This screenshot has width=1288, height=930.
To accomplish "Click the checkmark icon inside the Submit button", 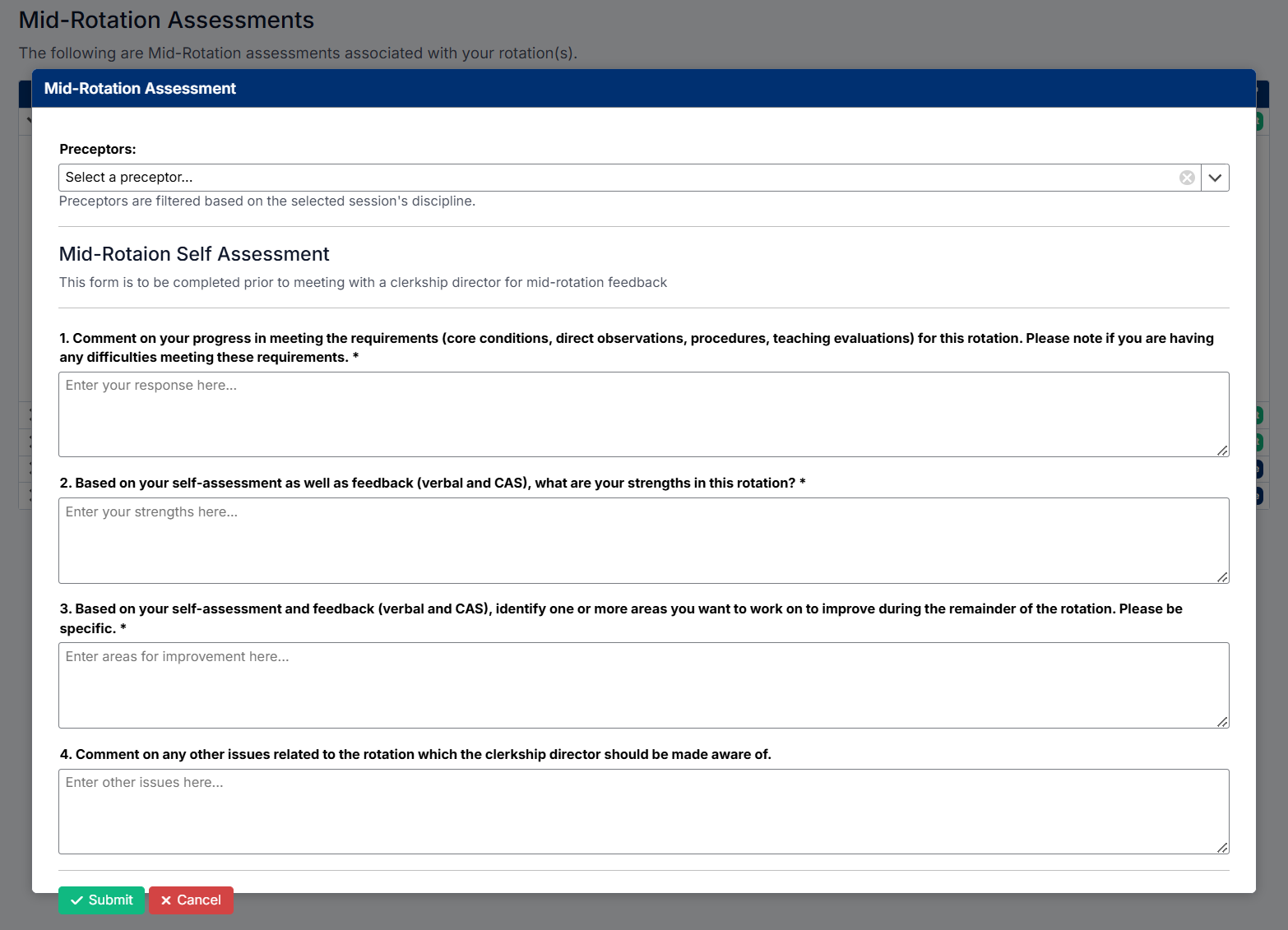I will [78, 900].
